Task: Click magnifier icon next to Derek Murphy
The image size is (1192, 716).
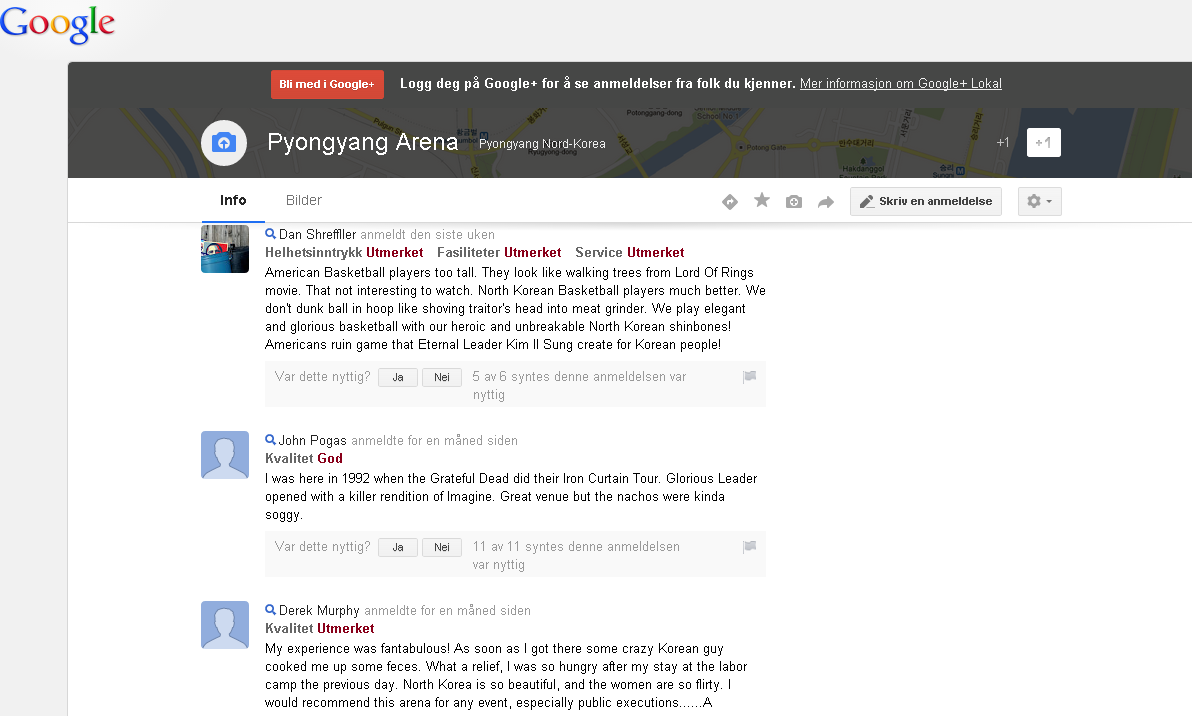Action: pos(270,610)
